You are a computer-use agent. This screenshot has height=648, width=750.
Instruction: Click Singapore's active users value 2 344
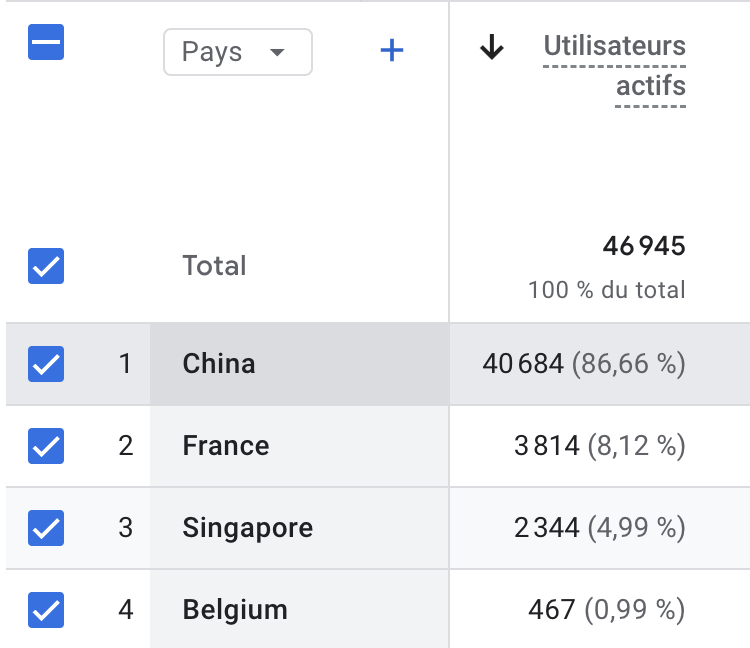tap(546, 527)
